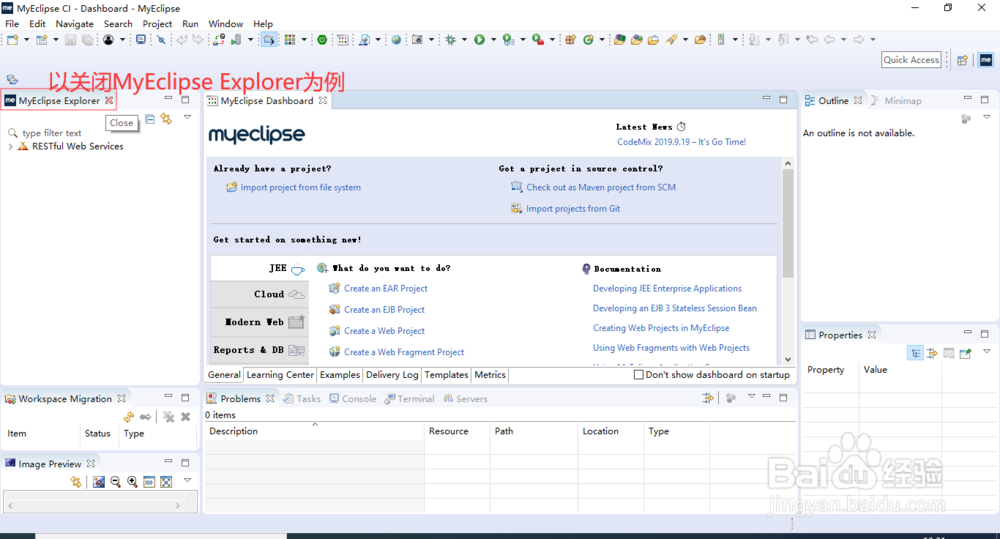Click the Save icon in main toolbar
1000x539 pixels.
pos(70,40)
